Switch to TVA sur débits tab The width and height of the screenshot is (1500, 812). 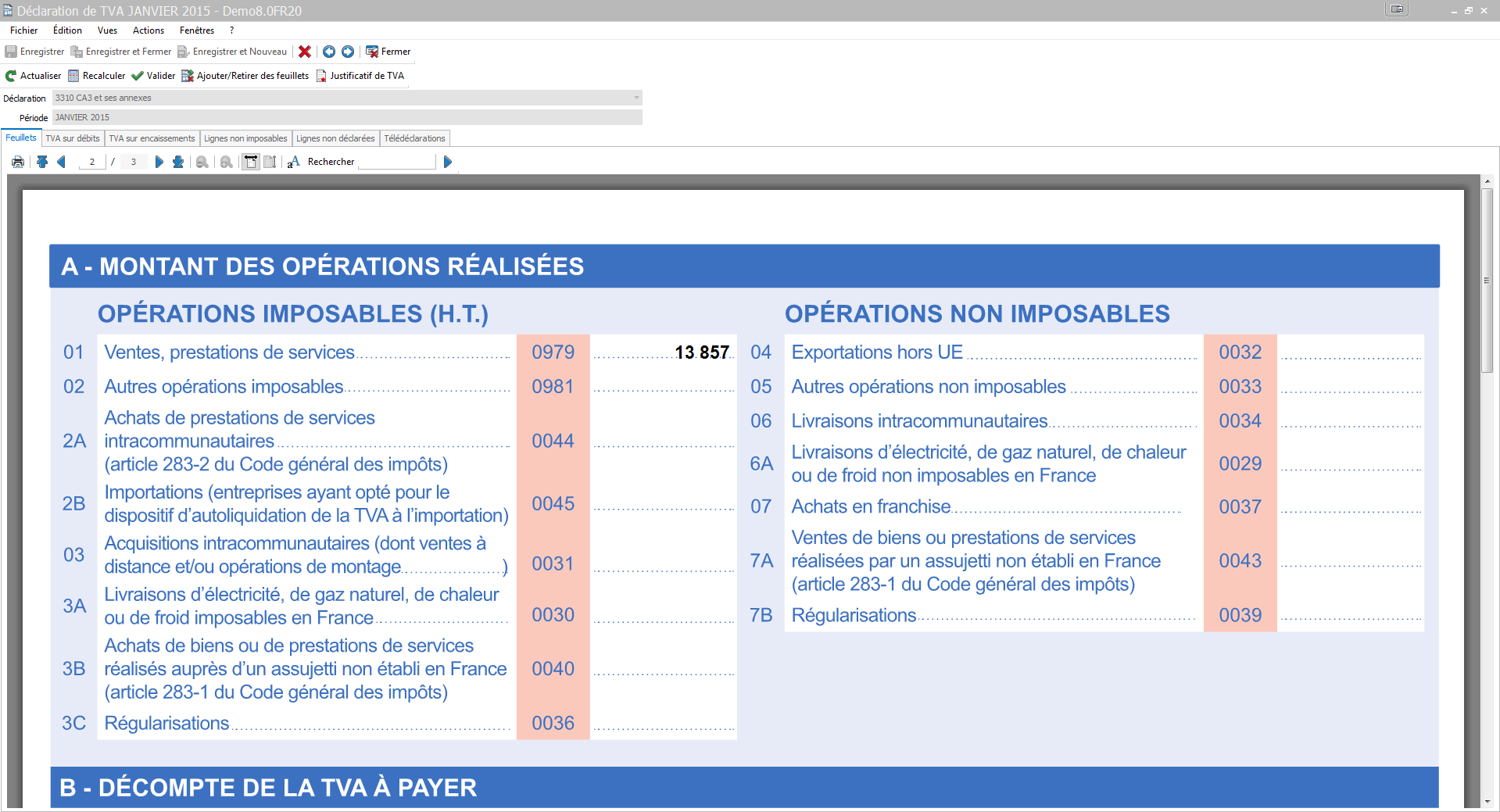tap(73, 138)
